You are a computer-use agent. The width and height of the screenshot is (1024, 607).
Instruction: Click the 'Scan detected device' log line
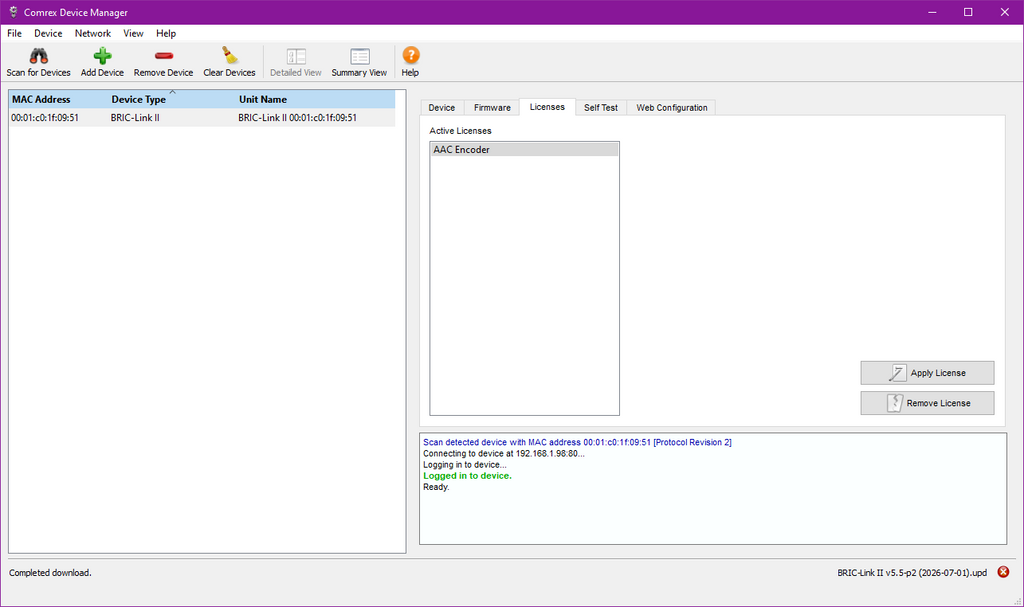(x=577, y=442)
